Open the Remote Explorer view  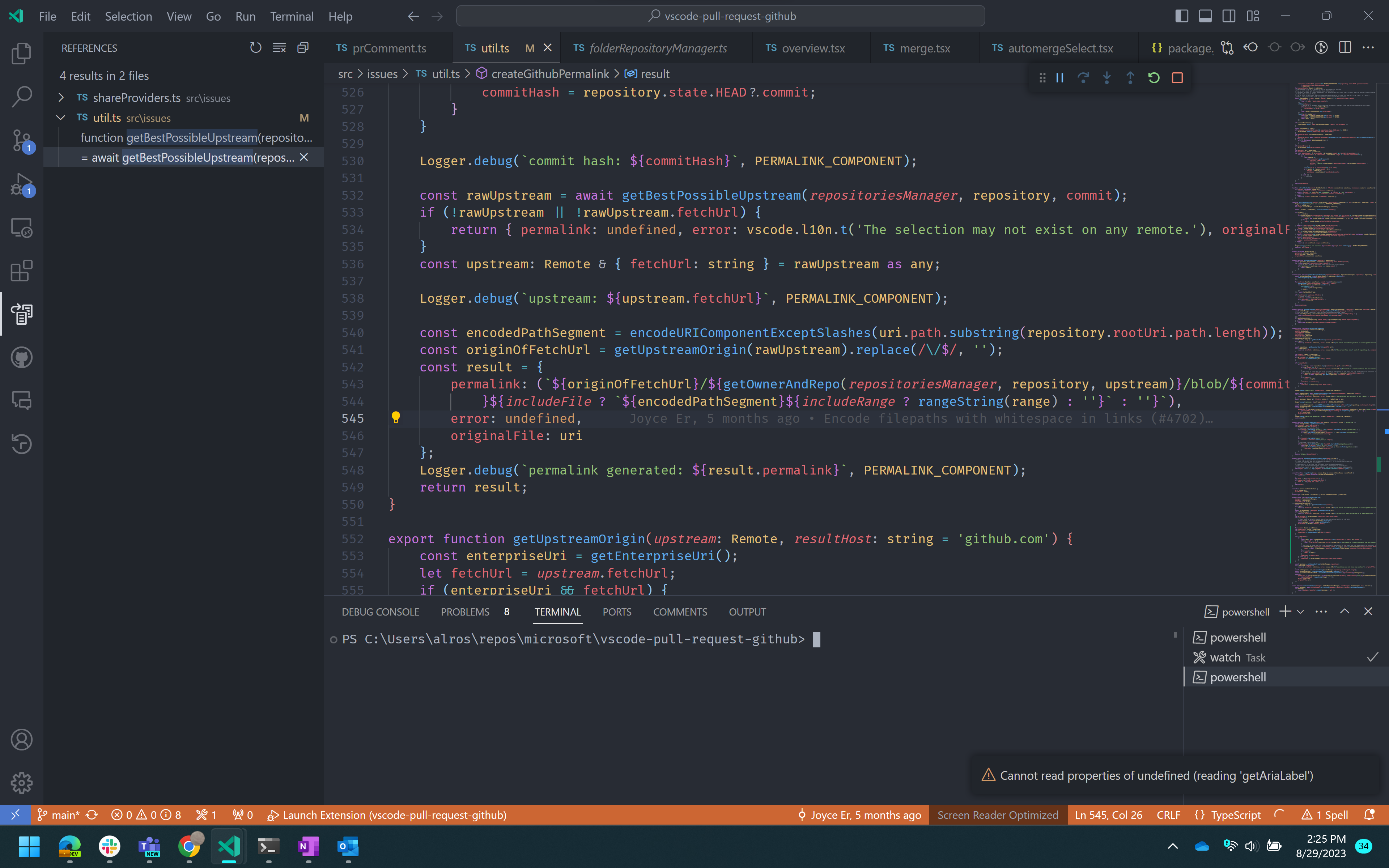(21, 227)
